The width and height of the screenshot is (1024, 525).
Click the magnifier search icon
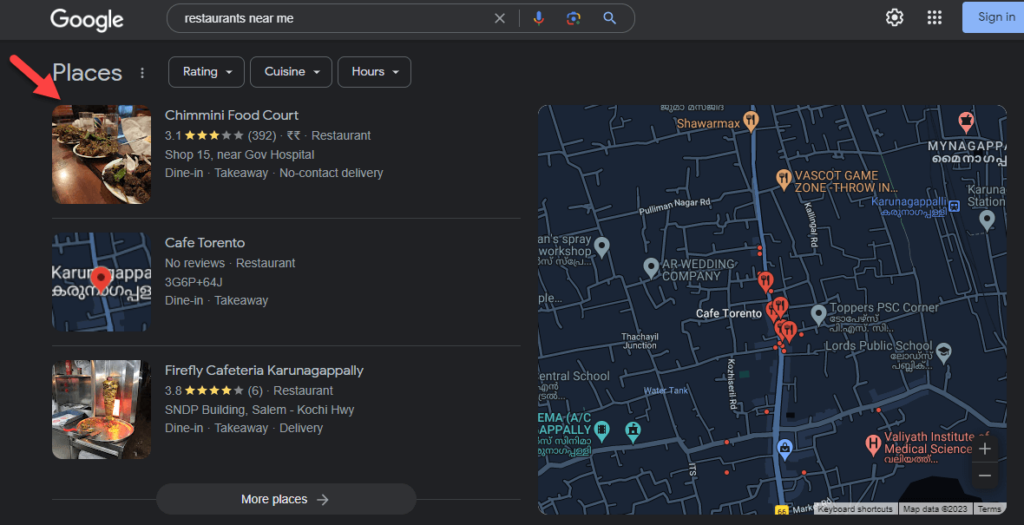tap(609, 18)
